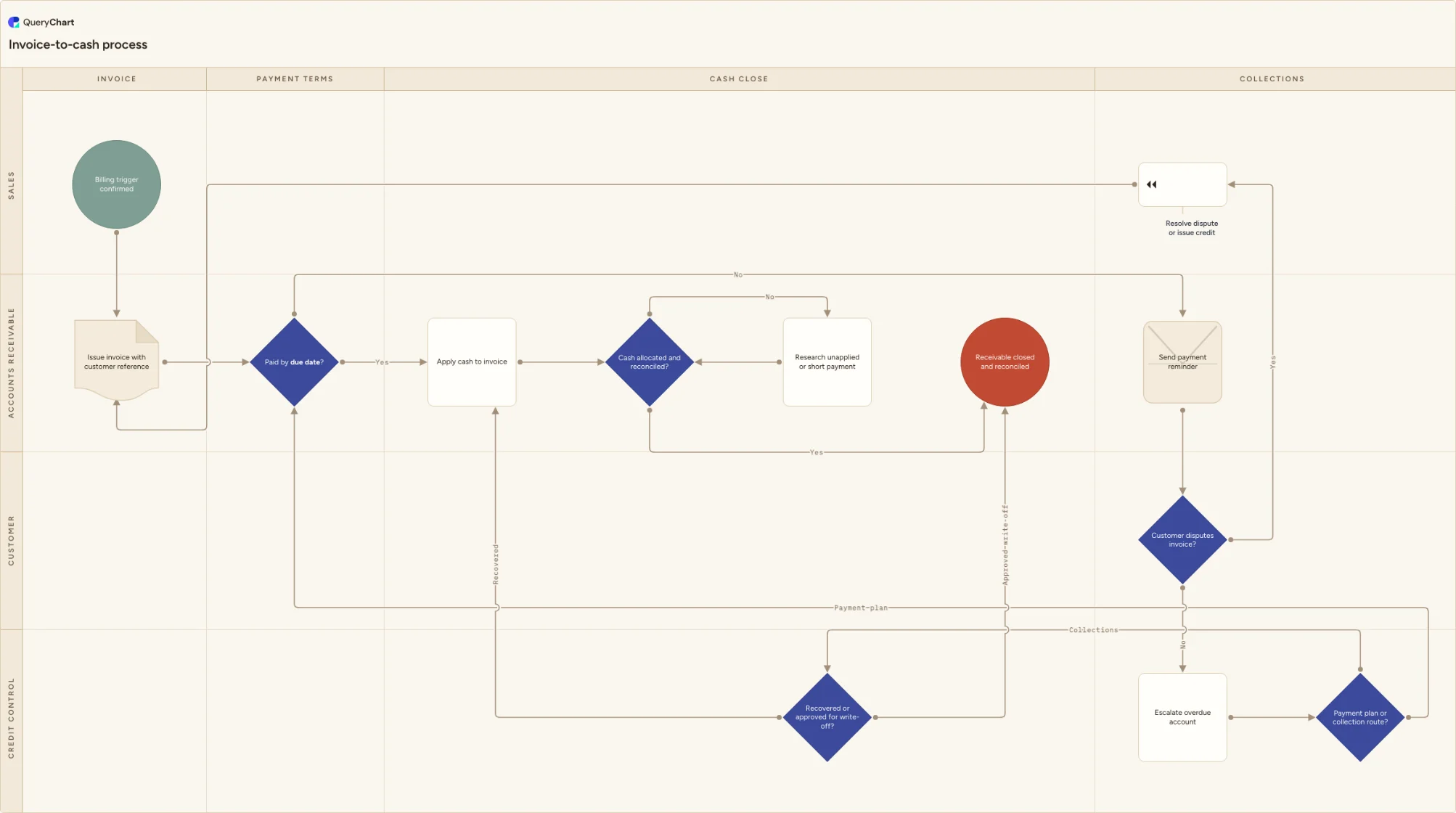Click the Collections connector label
The width and height of the screenshot is (1456, 813).
[1093, 630]
